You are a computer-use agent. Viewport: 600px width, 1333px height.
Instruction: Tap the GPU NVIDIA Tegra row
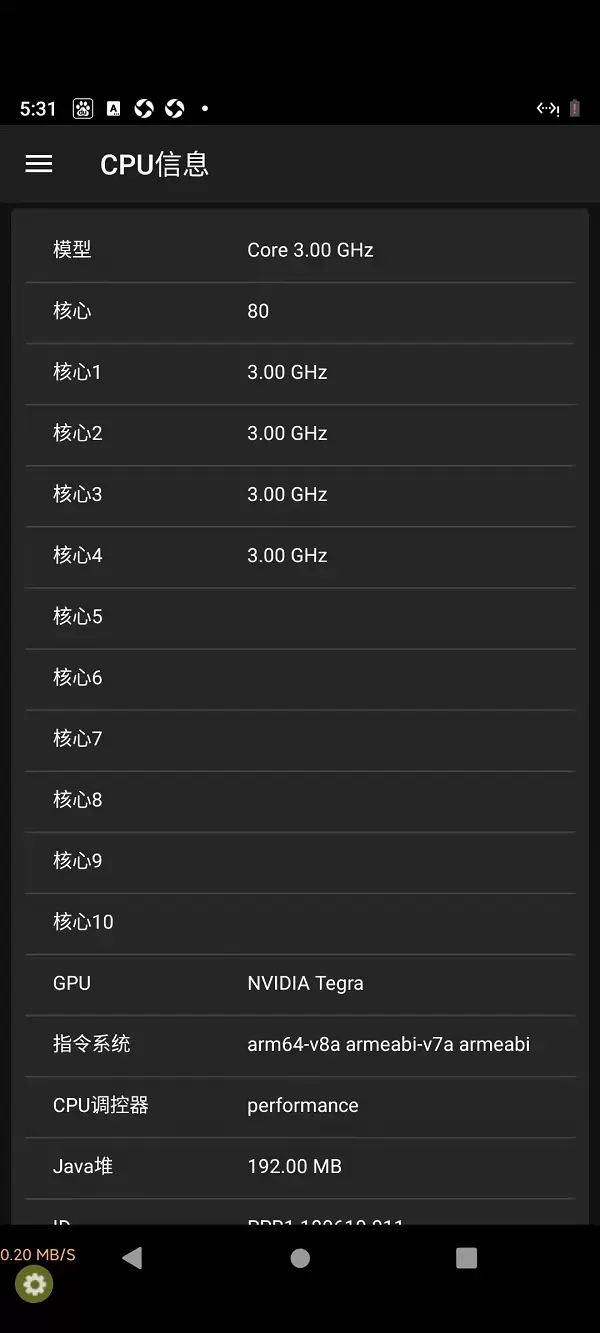(300, 983)
